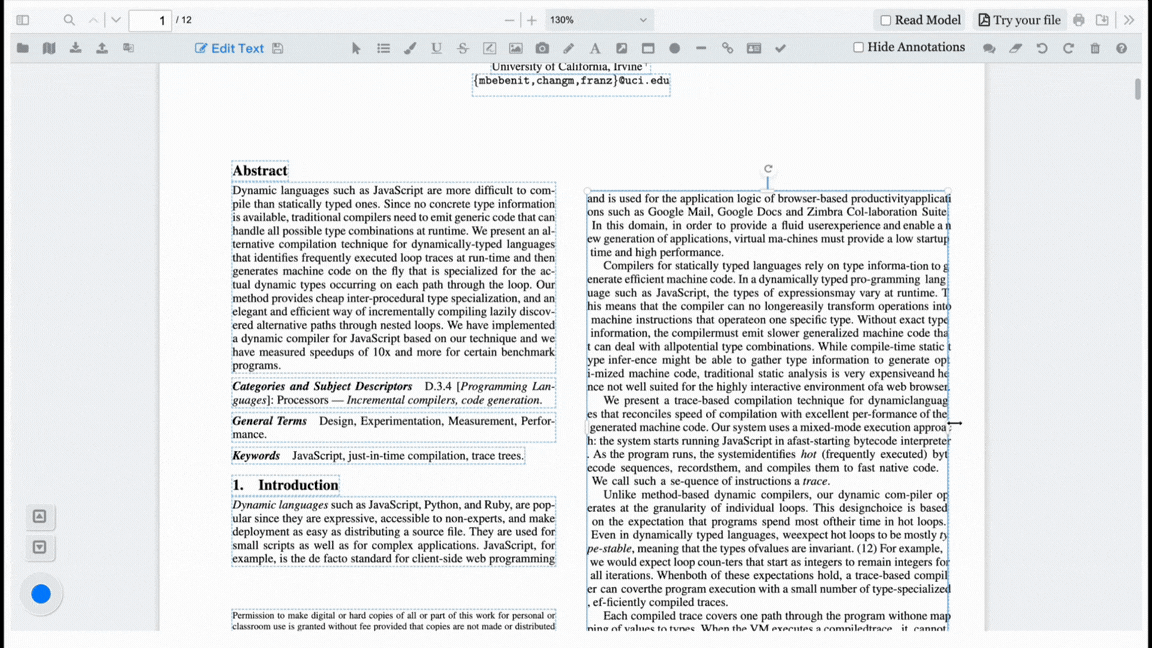Open the comments panel icon
The width and height of the screenshot is (1152, 648).
(x=989, y=48)
